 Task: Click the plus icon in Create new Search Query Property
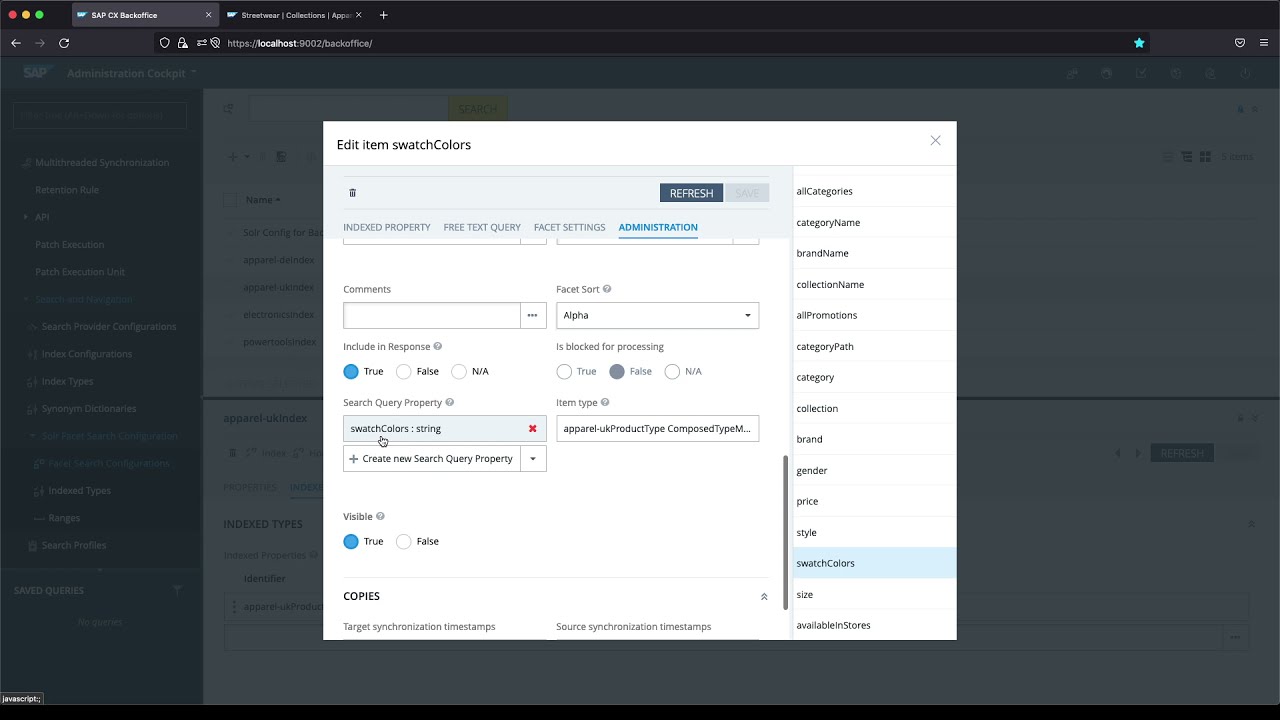click(354, 459)
